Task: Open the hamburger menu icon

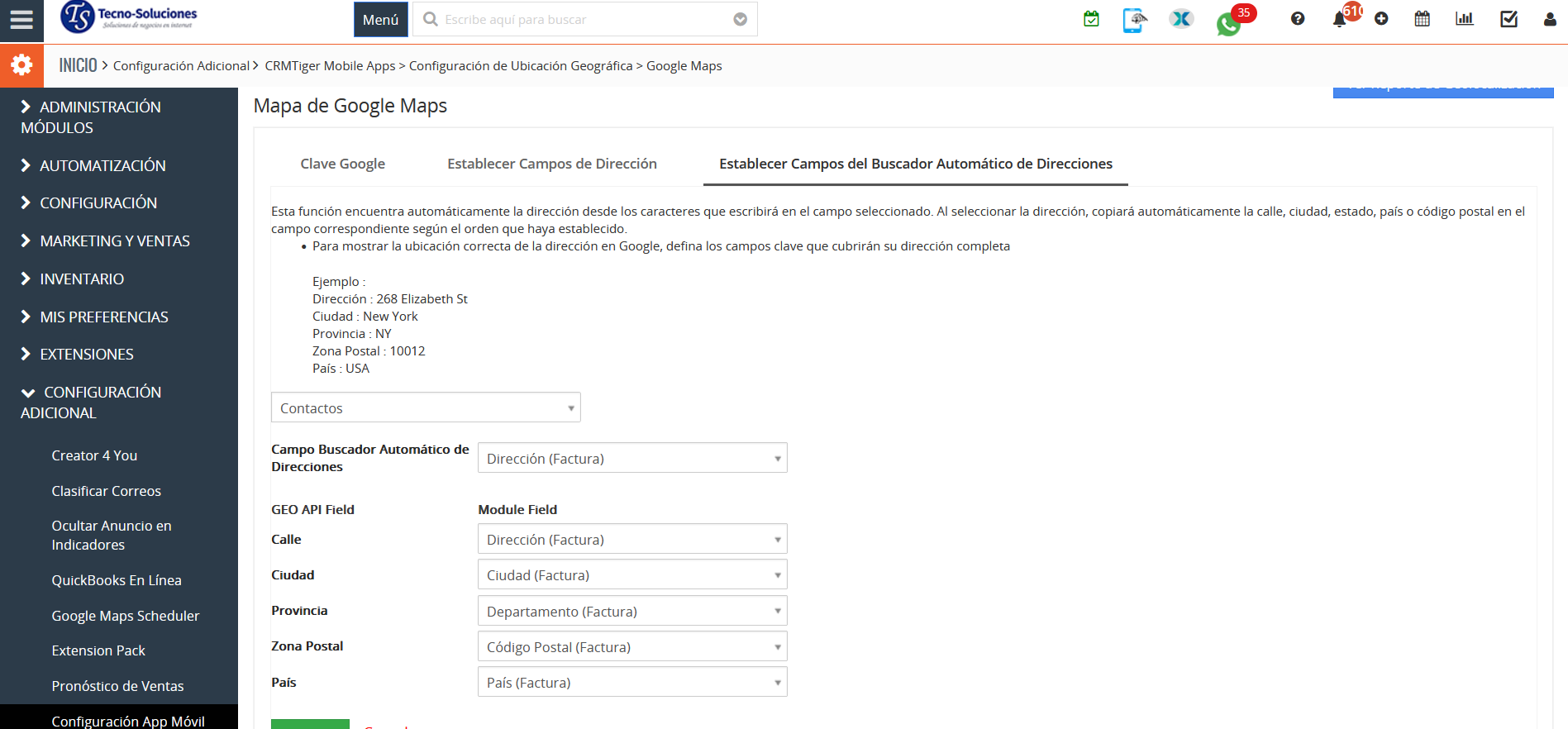Action: pyautogui.click(x=21, y=20)
